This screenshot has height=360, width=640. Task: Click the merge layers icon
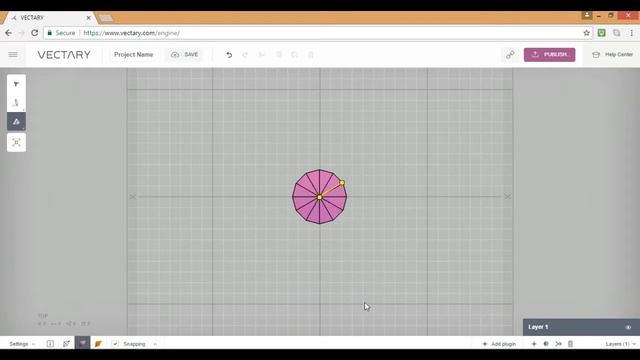click(x=558, y=344)
